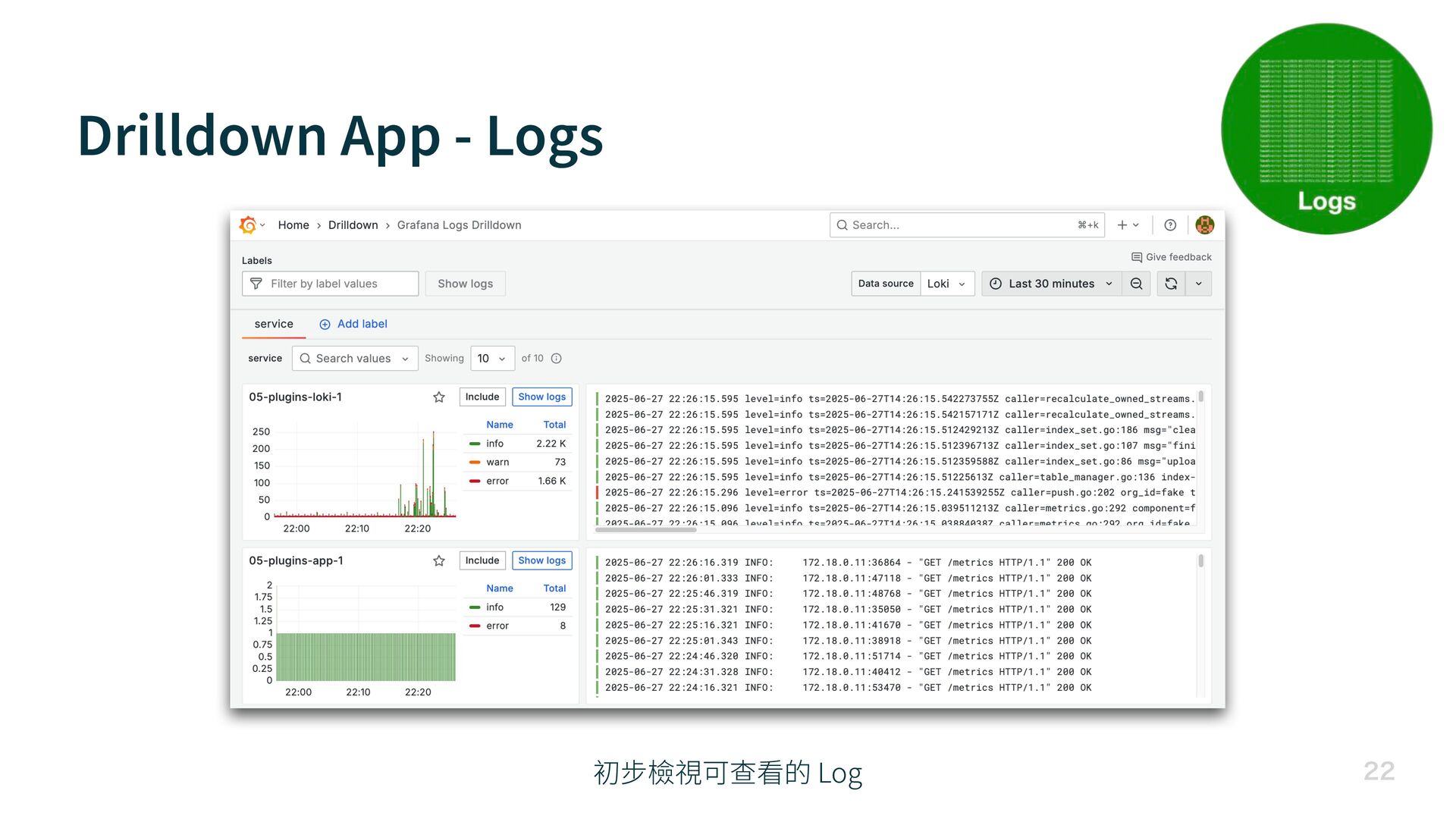
Task: Open the help question mark icon
Action: coord(1170,225)
